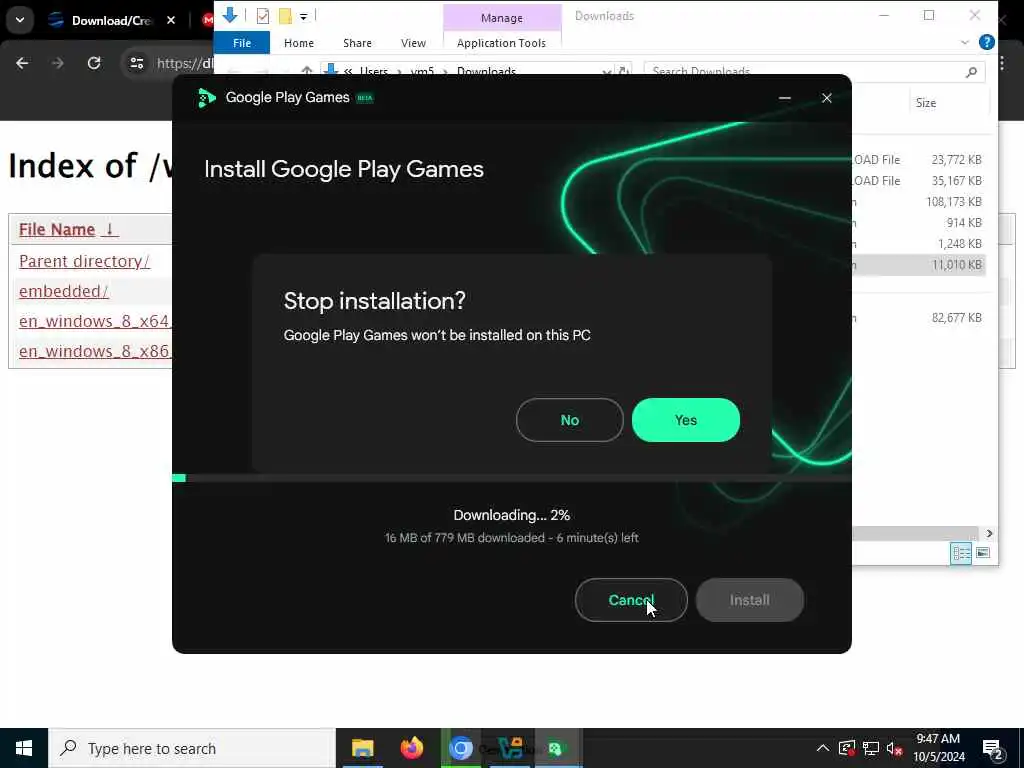Select the Download/Cre browser tab
Screen dimensions: 1024x768
111,20
